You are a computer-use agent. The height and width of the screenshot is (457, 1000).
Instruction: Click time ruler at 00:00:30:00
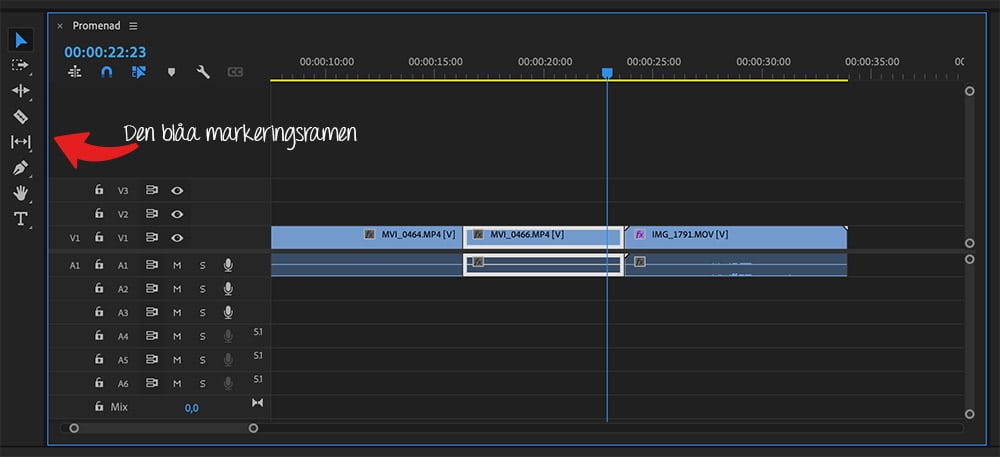[763, 62]
